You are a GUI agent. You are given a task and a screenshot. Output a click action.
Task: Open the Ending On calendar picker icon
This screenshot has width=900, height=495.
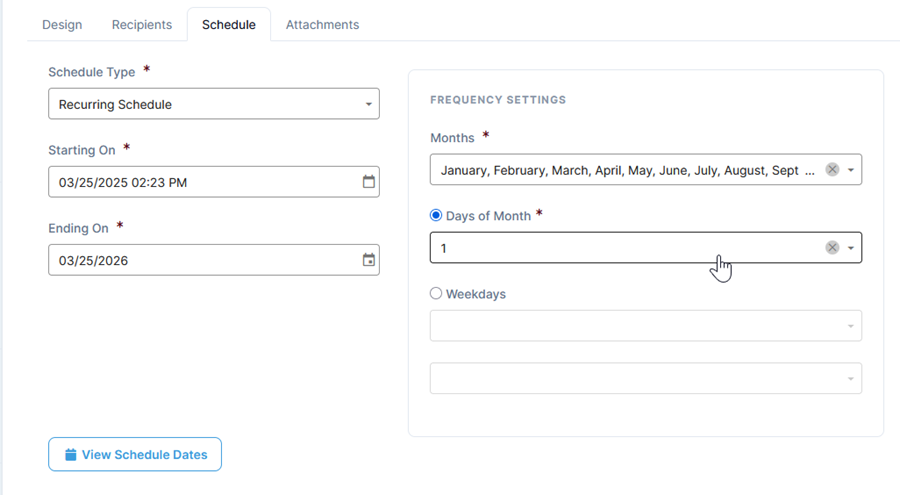369,260
